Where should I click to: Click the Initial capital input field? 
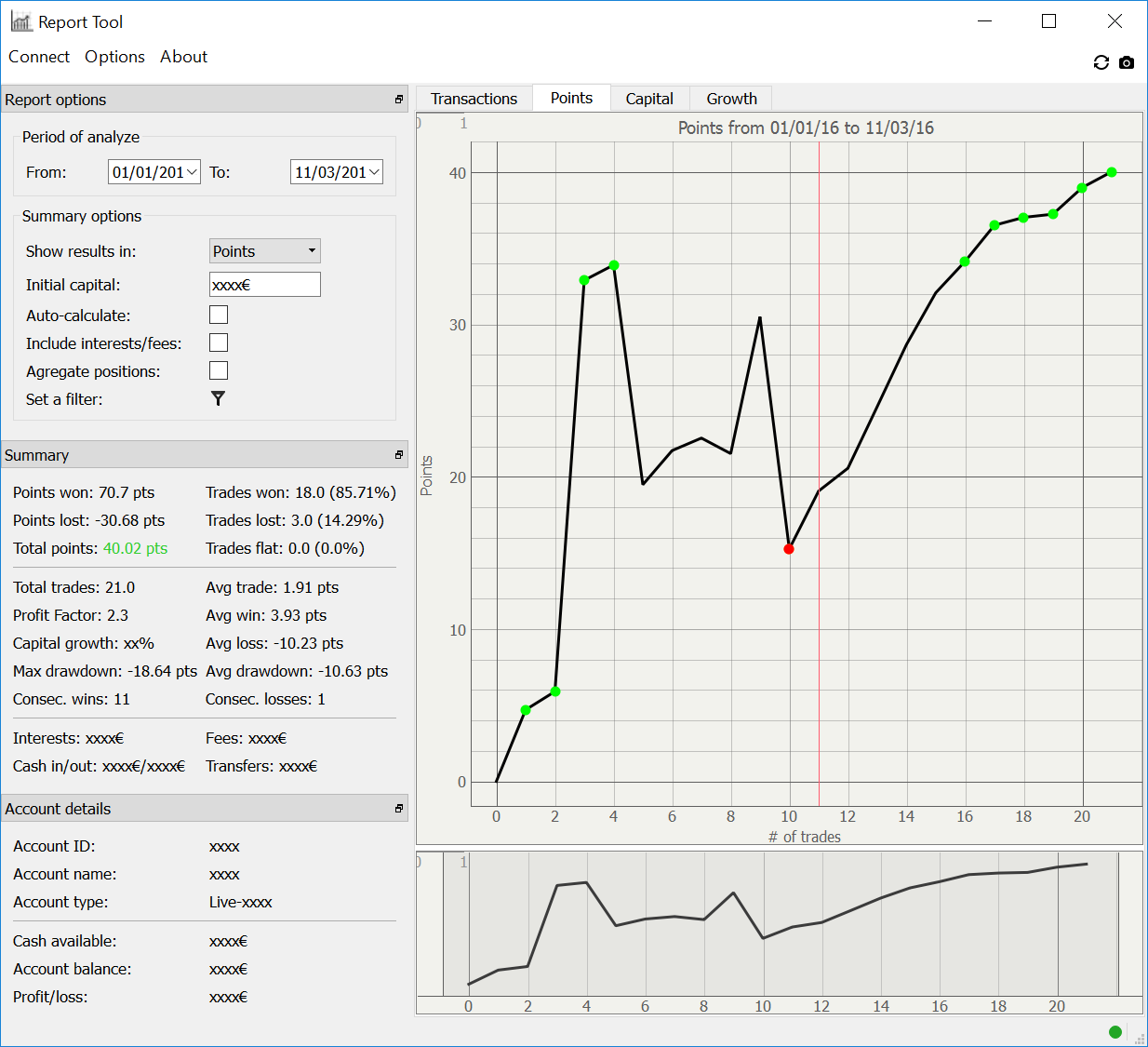tap(265, 285)
